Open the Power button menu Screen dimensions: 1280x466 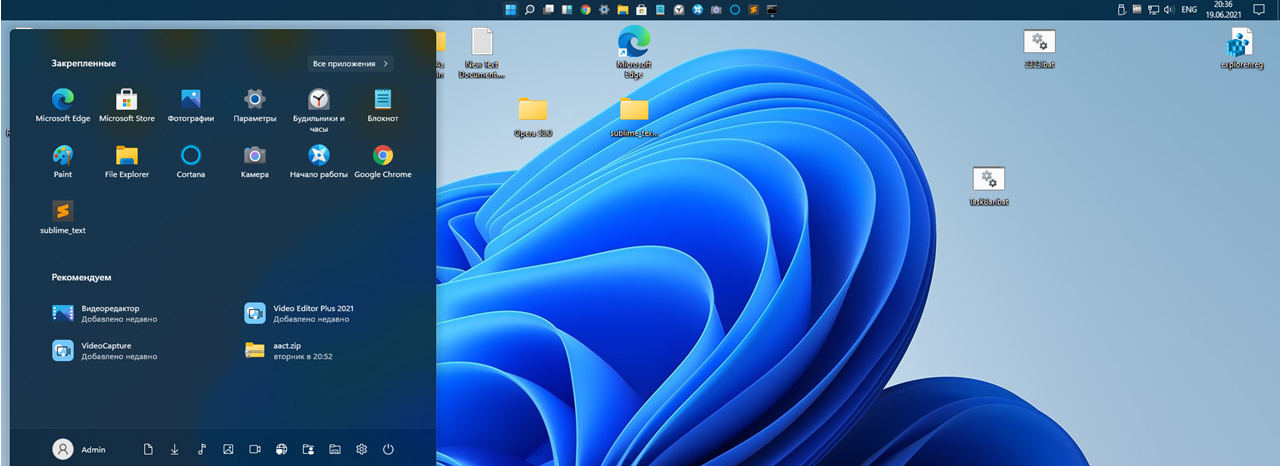(388, 450)
